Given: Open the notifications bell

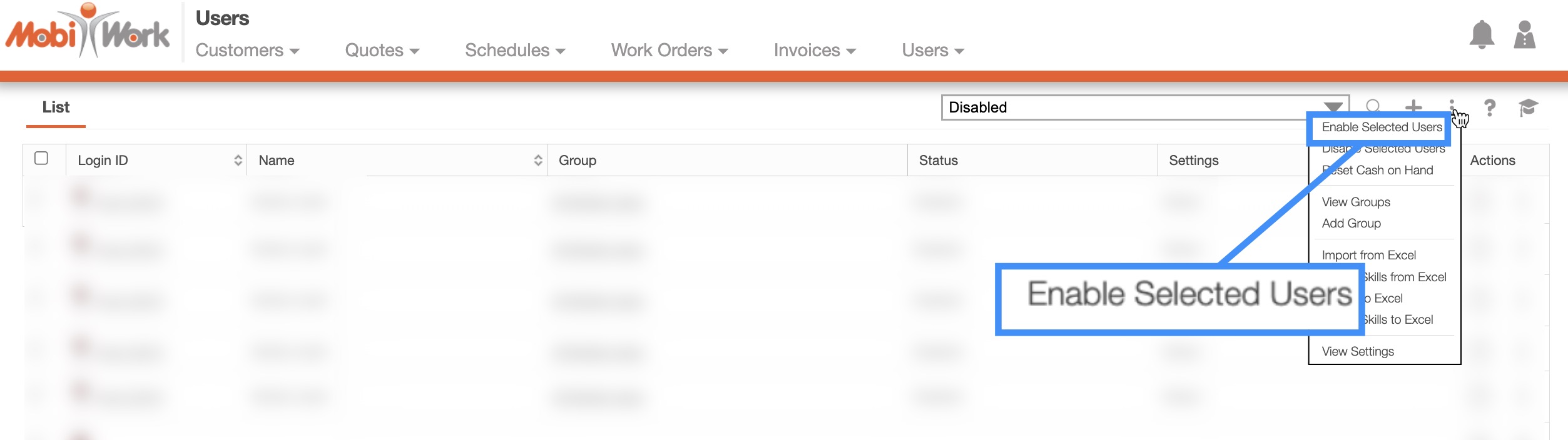Looking at the screenshot, I should (1481, 35).
